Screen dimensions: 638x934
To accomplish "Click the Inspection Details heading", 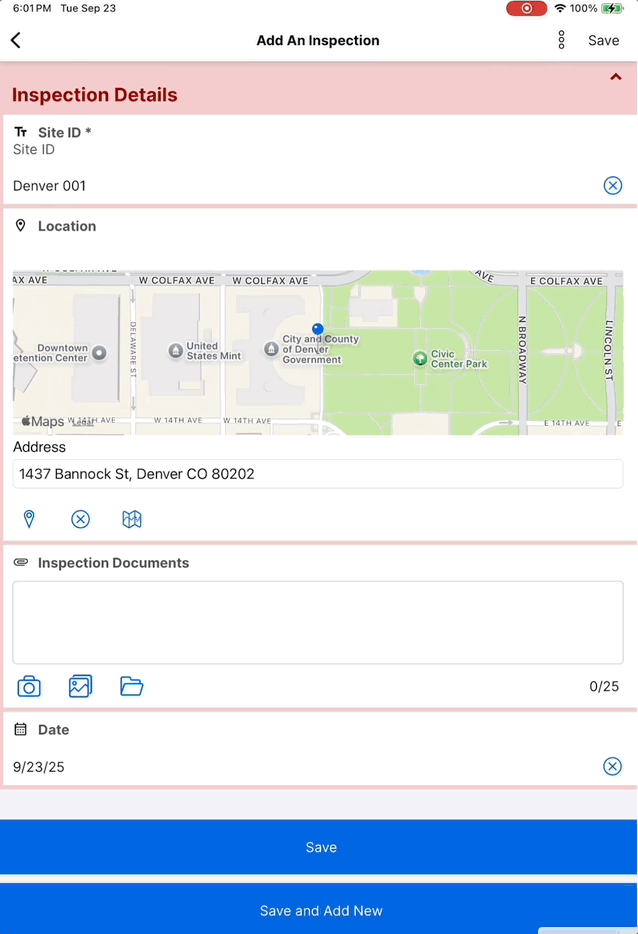I will coord(95,95).
